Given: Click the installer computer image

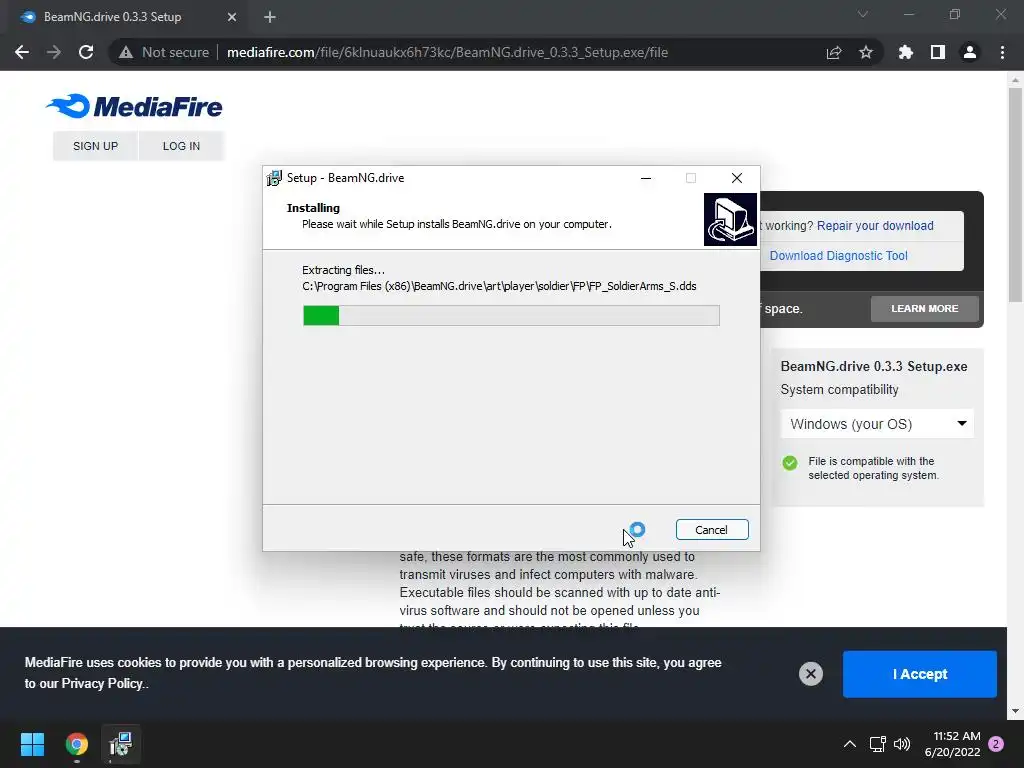Looking at the screenshot, I should point(730,219).
